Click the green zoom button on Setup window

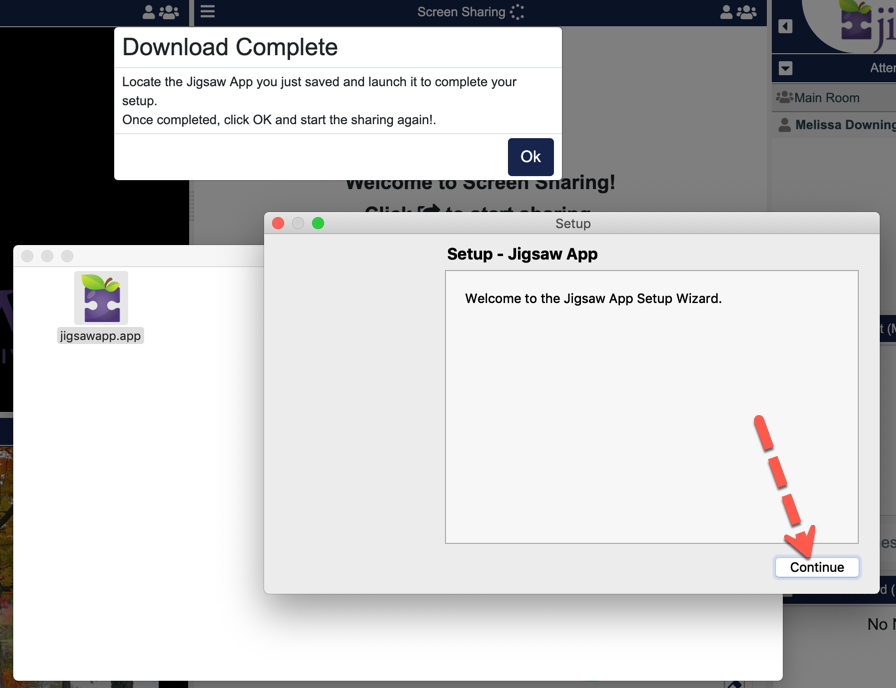(318, 223)
